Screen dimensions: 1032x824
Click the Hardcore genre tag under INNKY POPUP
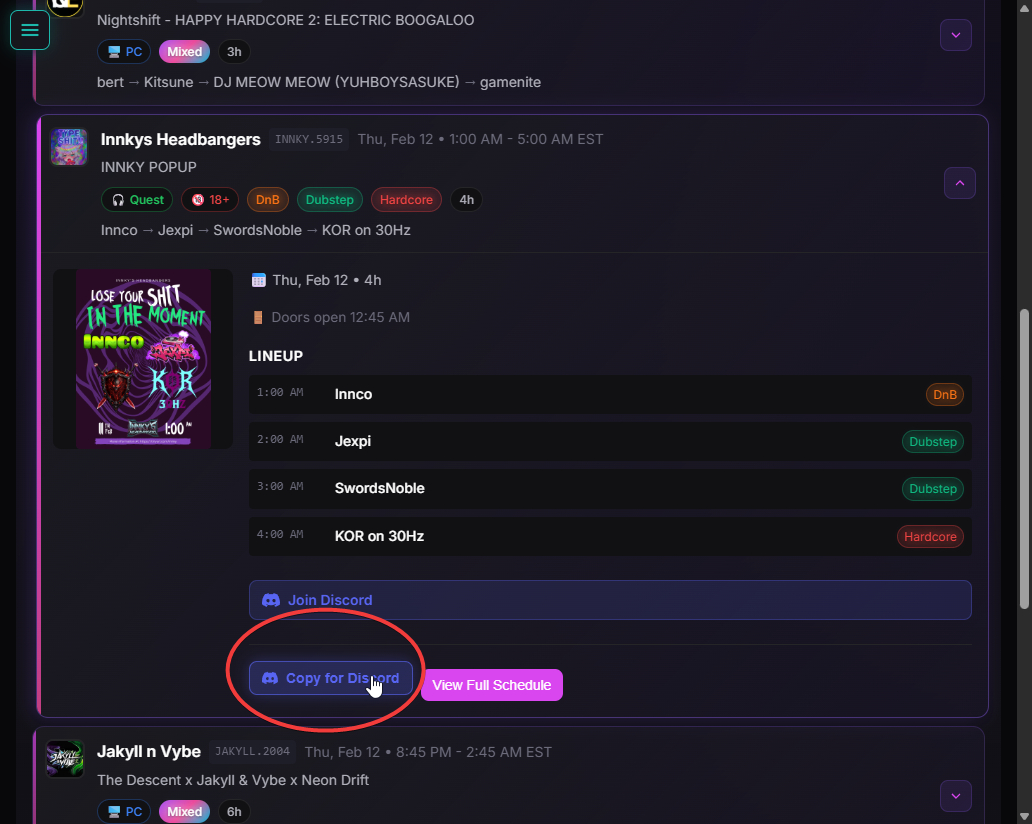[406, 200]
